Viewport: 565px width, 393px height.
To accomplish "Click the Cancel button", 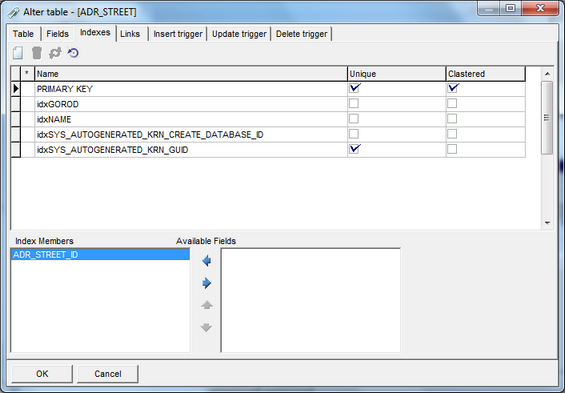I will pos(107,374).
